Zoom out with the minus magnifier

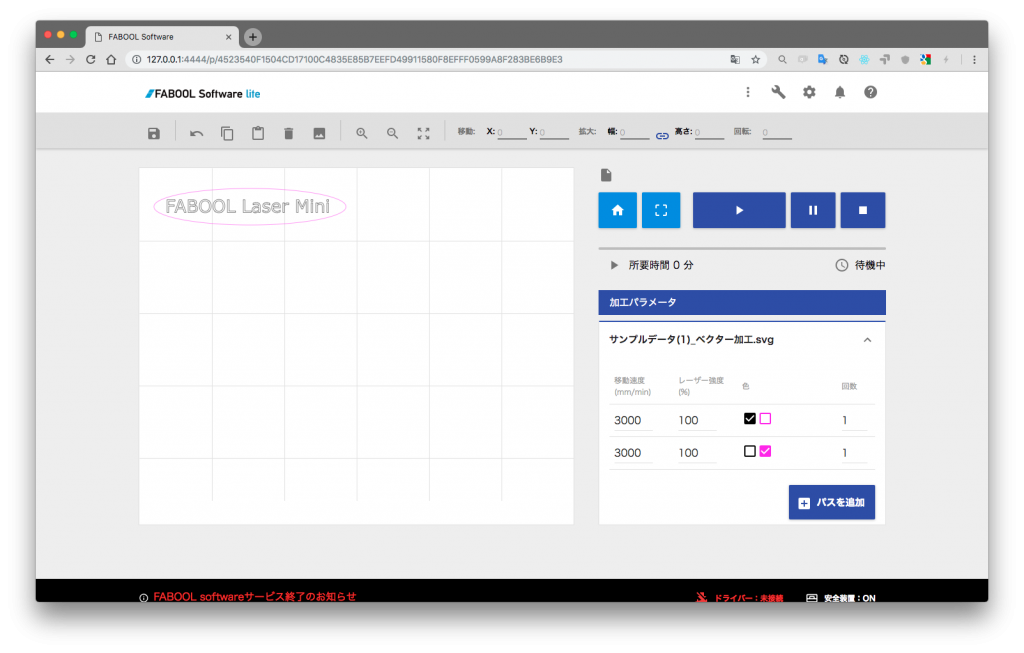coord(392,133)
